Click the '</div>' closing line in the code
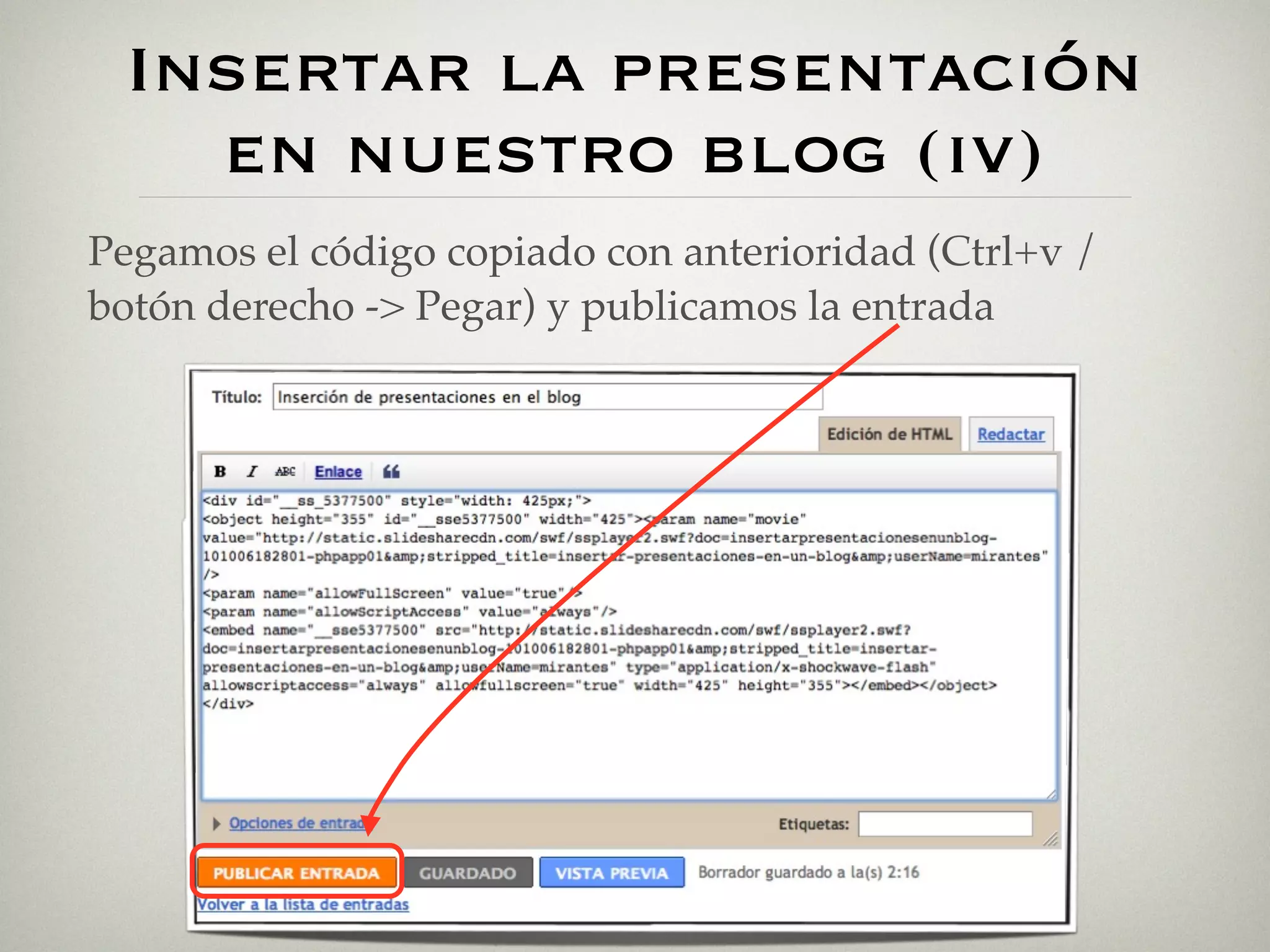The image size is (1270, 952). (228, 704)
